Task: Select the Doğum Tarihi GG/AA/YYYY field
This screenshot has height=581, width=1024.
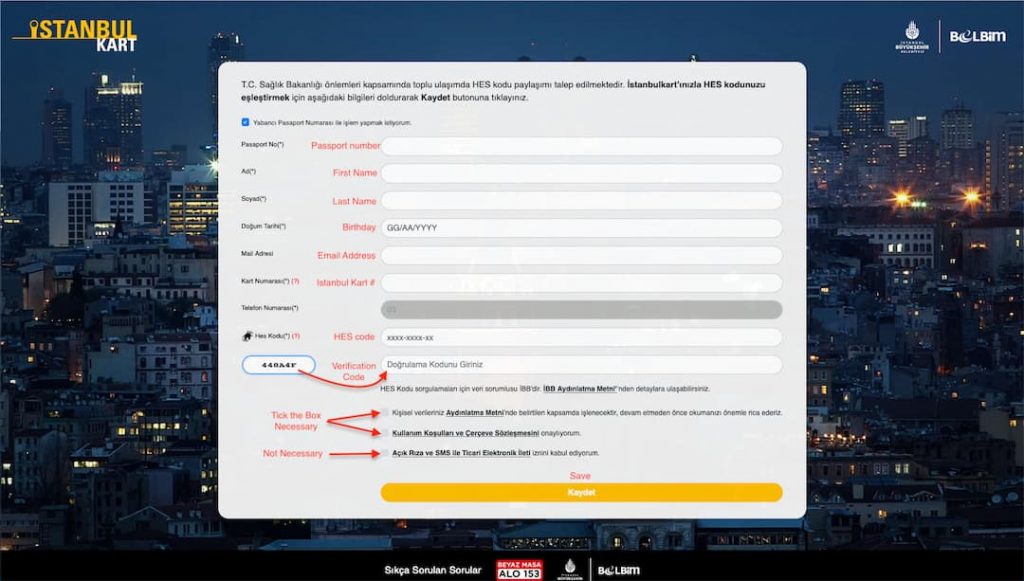Action: pos(581,228)
